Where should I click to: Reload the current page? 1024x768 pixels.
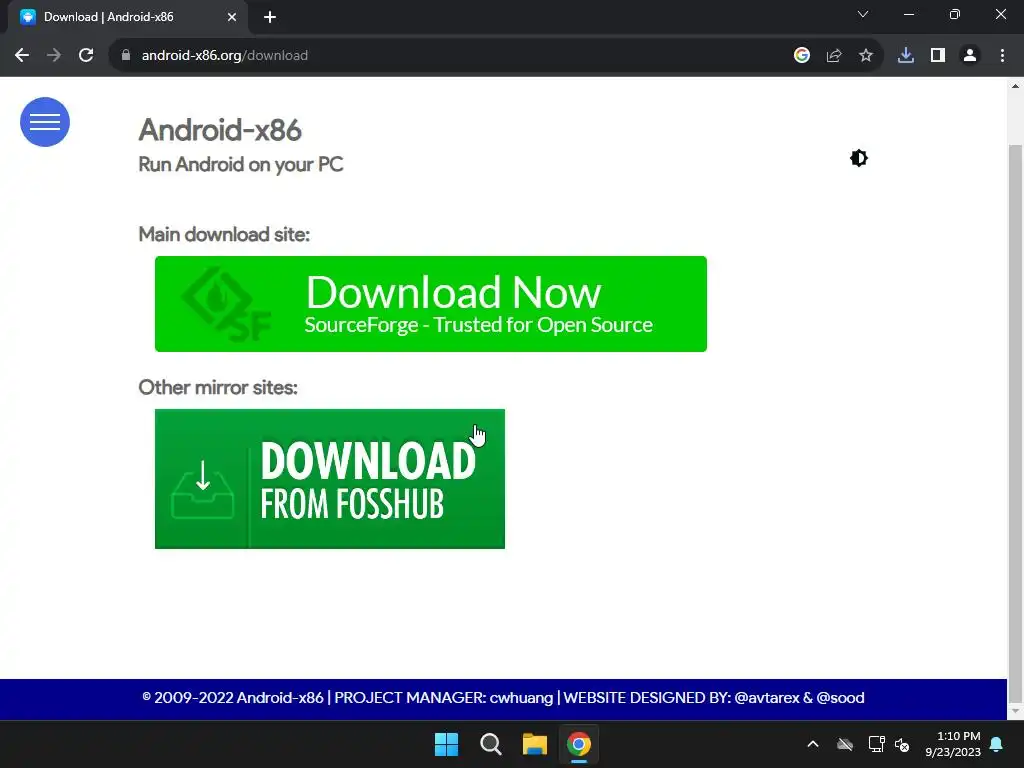(x=86, y=56)
